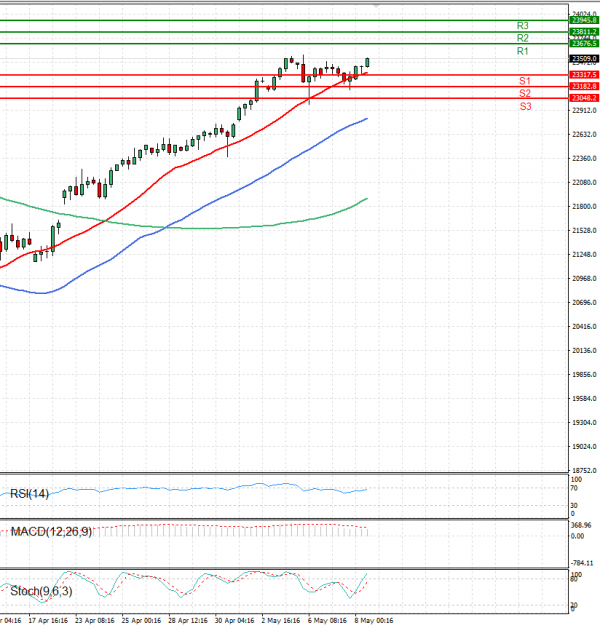
Task: Click the 30 Apr 04:16 time axis label
Action: click(234, 620)
